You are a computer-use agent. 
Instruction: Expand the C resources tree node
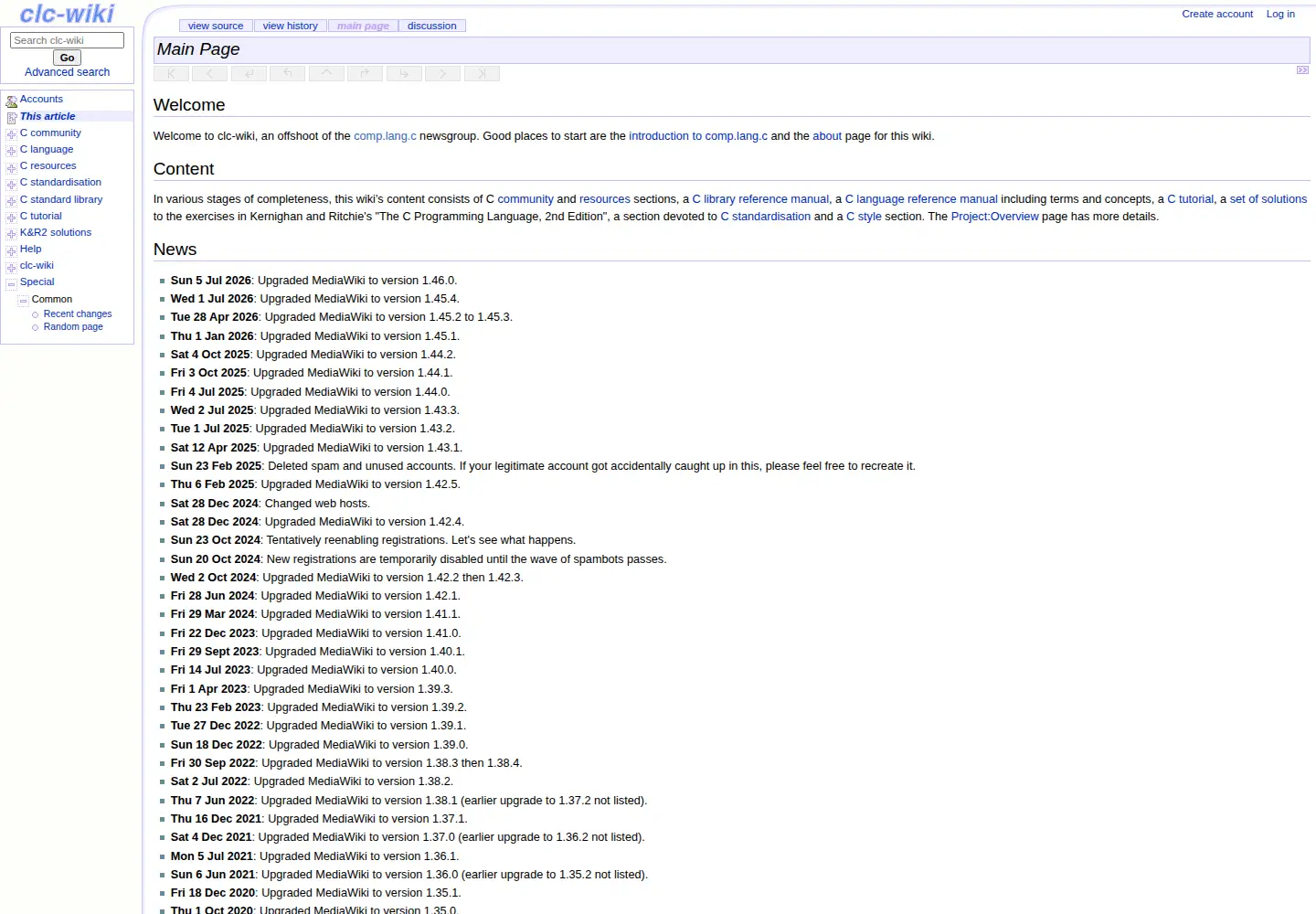(11, 167)
